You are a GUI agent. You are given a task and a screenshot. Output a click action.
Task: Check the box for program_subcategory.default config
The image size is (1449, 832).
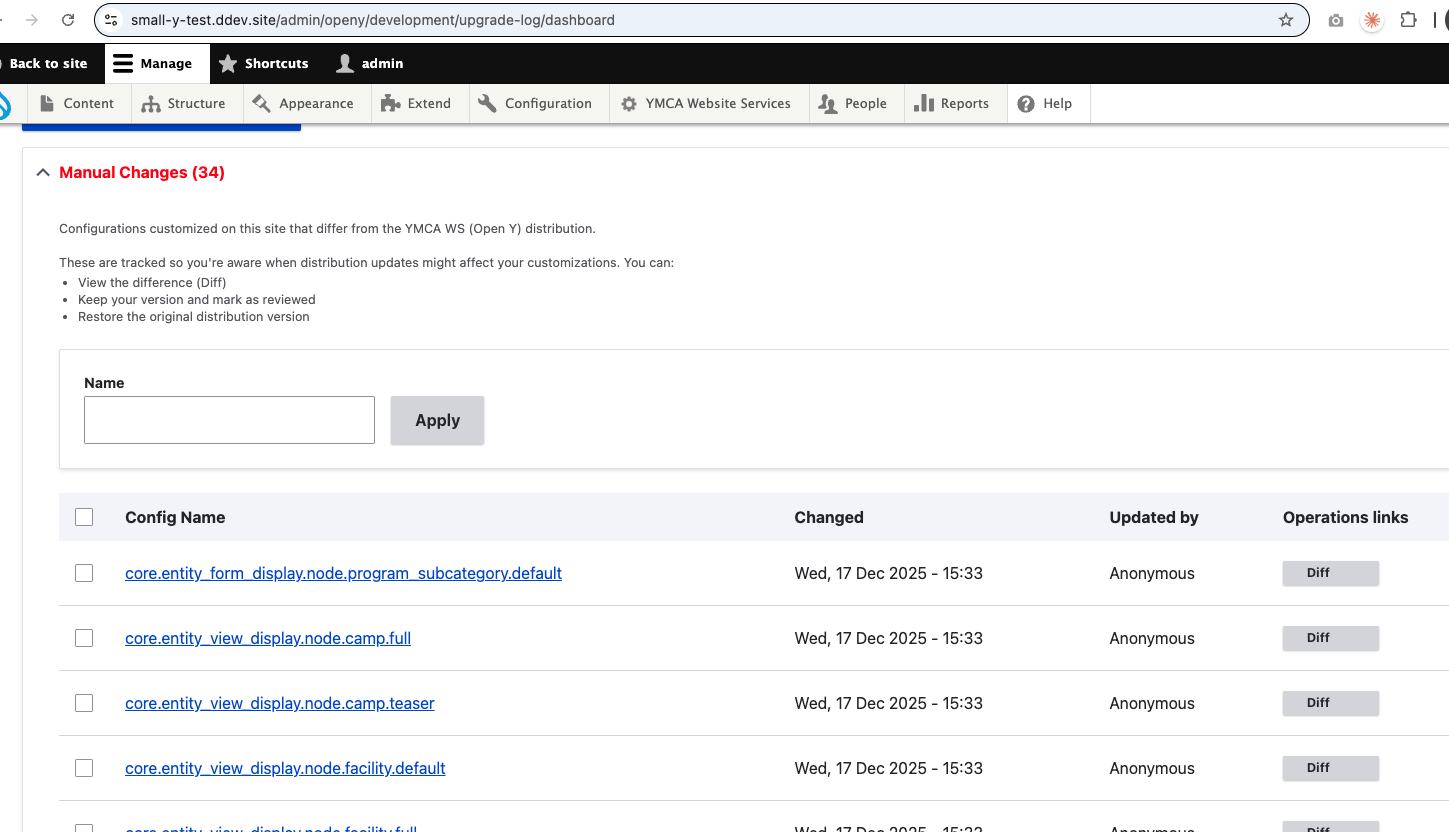pyautogui.click(x=84, y=573)
